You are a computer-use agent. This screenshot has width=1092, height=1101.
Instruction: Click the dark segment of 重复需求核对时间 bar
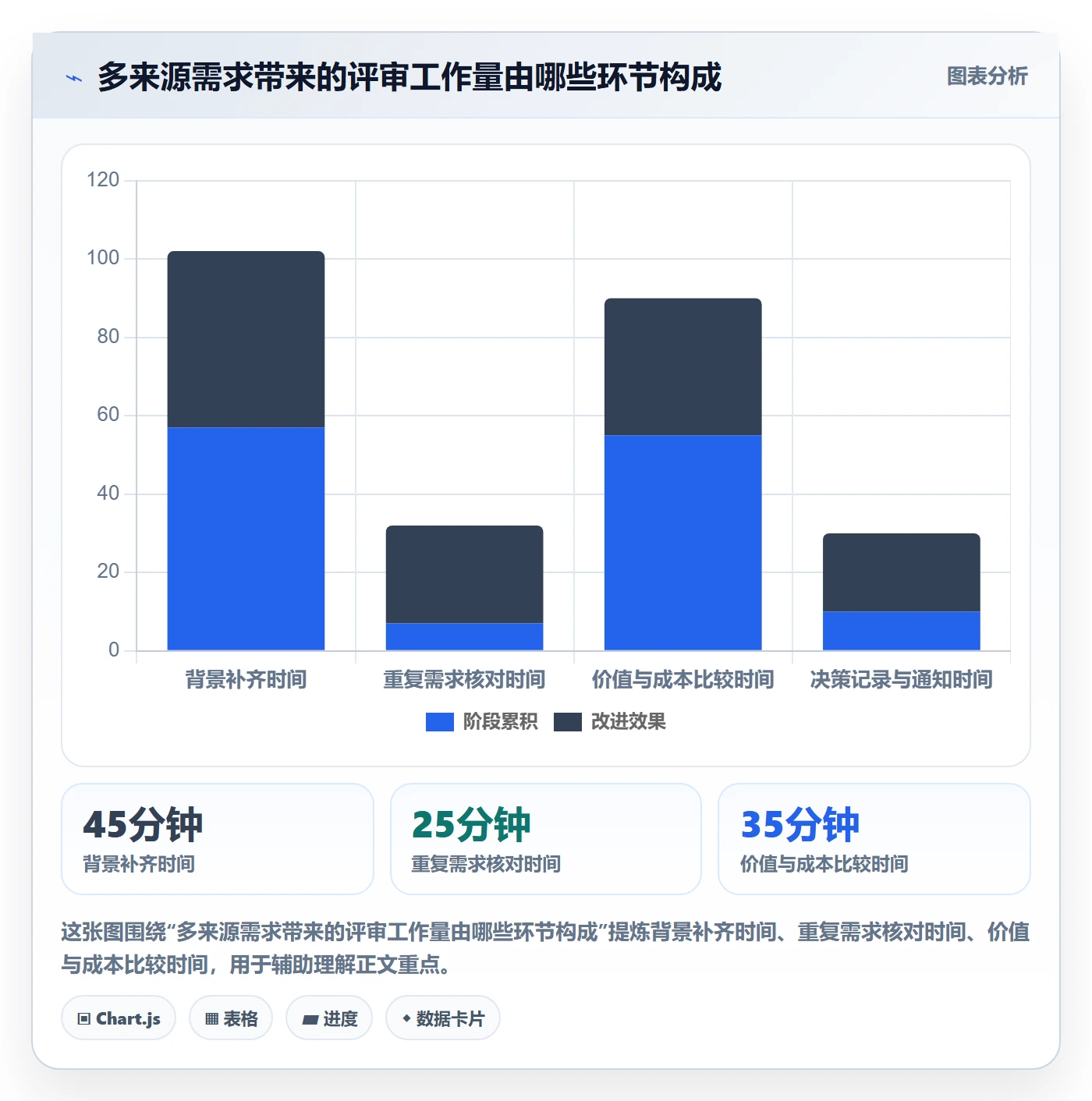tap(464, 575)
